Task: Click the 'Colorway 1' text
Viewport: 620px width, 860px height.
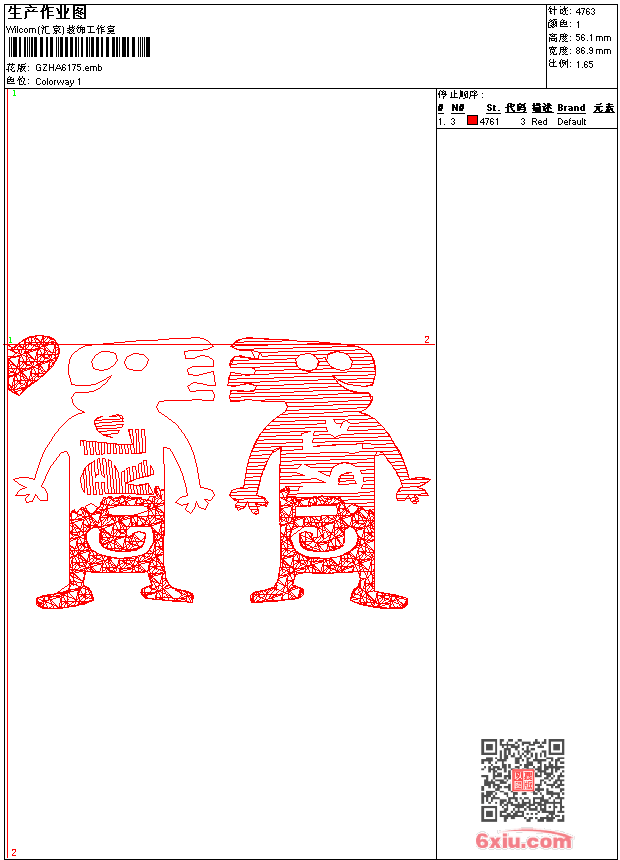Action: 58,82
